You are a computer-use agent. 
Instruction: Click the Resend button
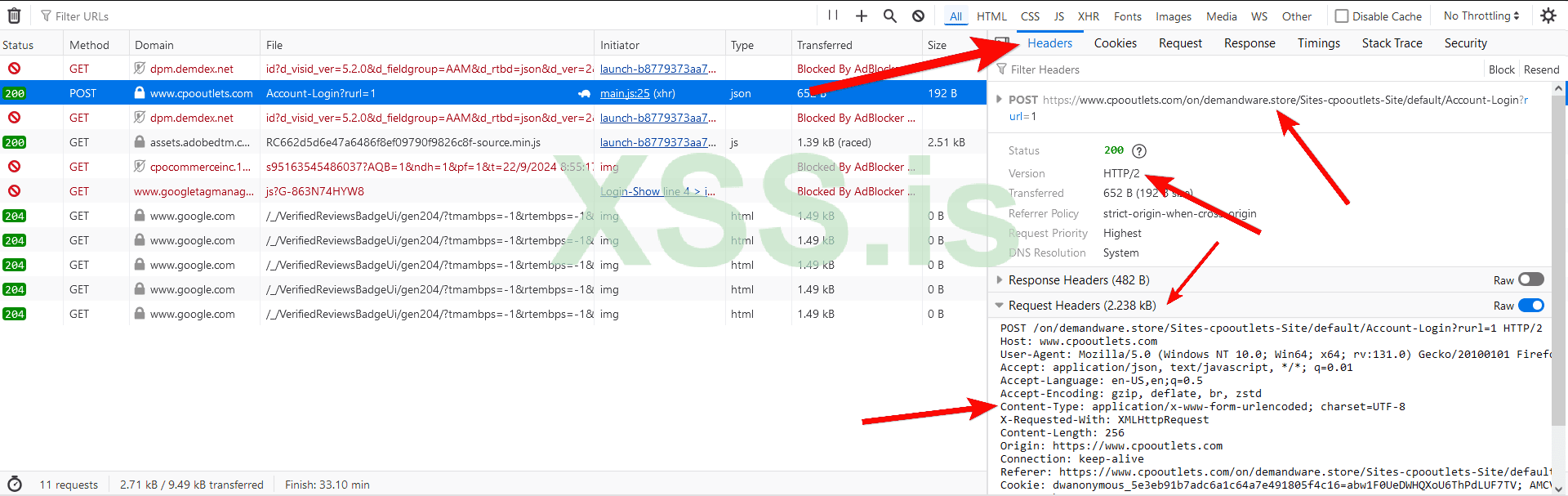(1541, 69)
